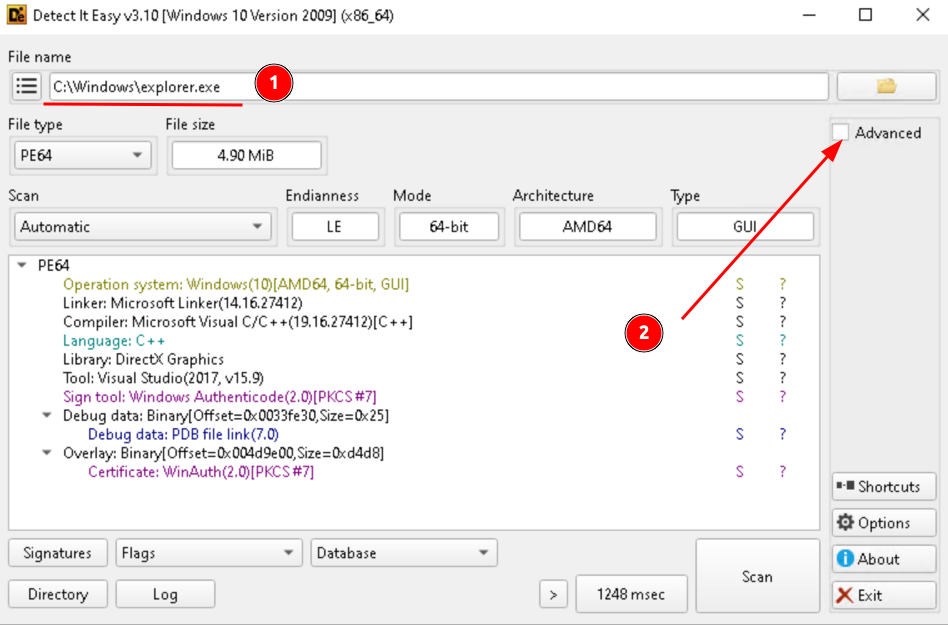Select the Sign tool Windows Authenticode entry

click(x=219, y=397)
